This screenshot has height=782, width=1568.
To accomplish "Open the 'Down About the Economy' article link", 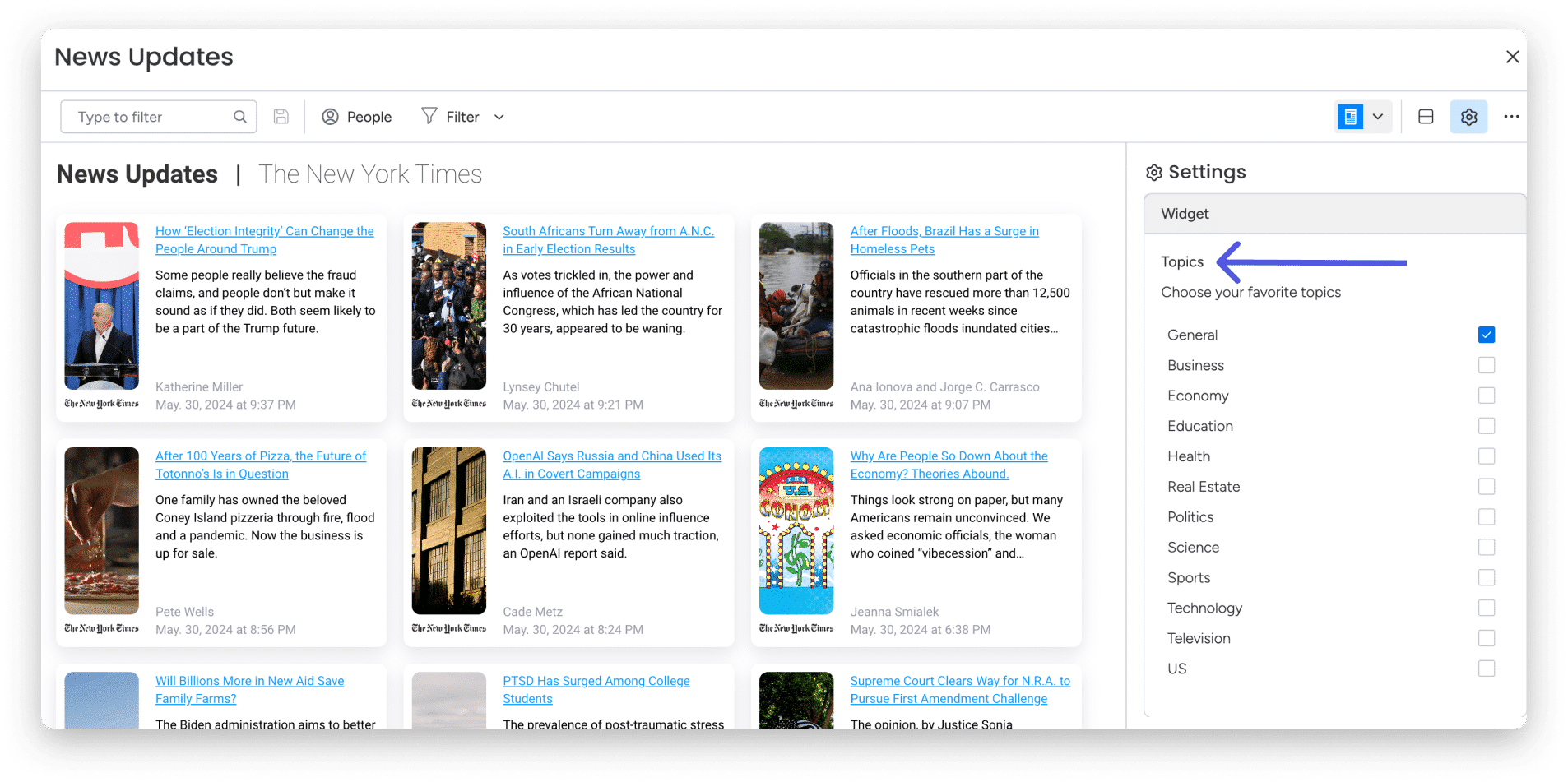I will 949,465.
